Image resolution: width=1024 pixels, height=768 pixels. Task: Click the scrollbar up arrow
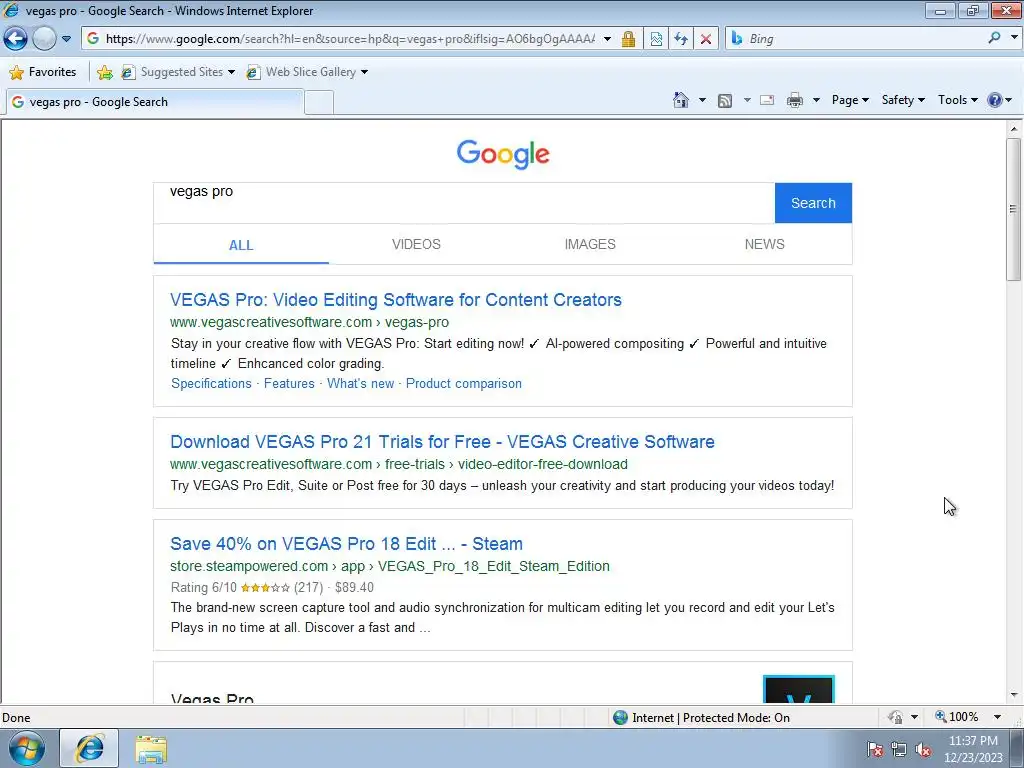click(1013, 129)
